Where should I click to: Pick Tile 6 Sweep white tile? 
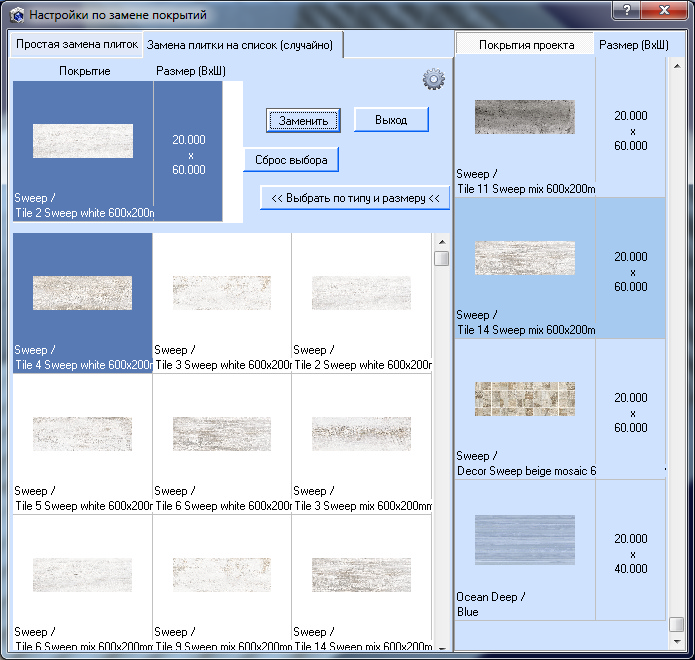(222, 434)
